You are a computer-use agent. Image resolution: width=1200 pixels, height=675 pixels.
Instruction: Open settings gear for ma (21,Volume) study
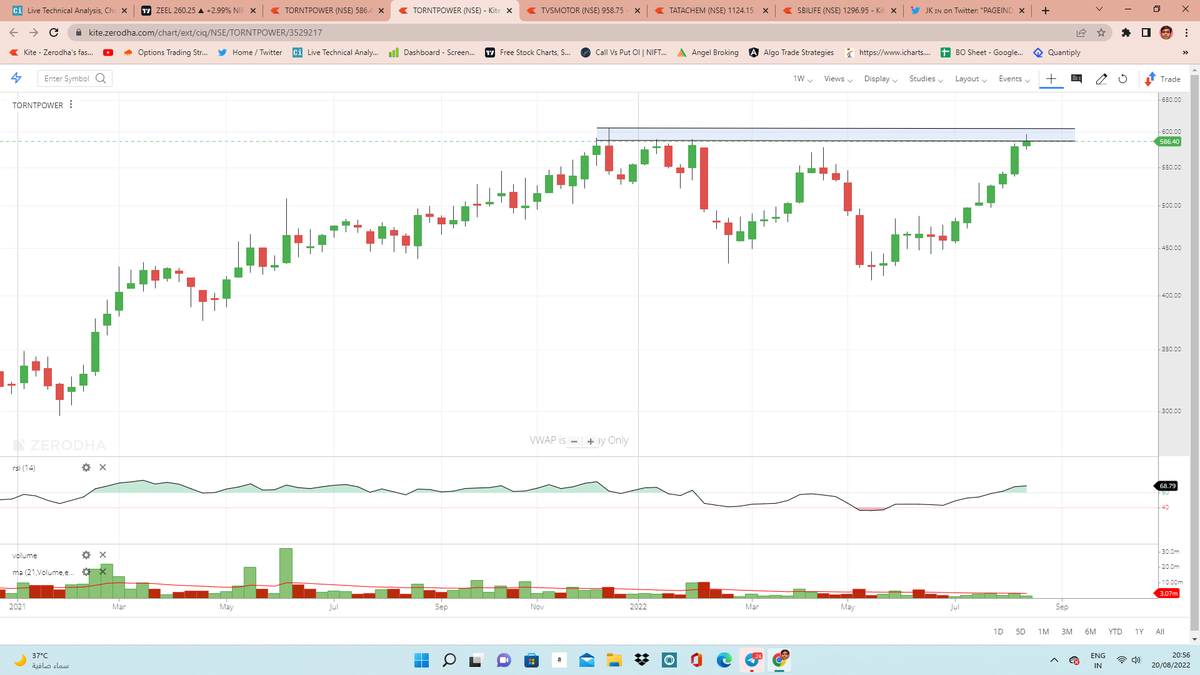pos(86,571)
